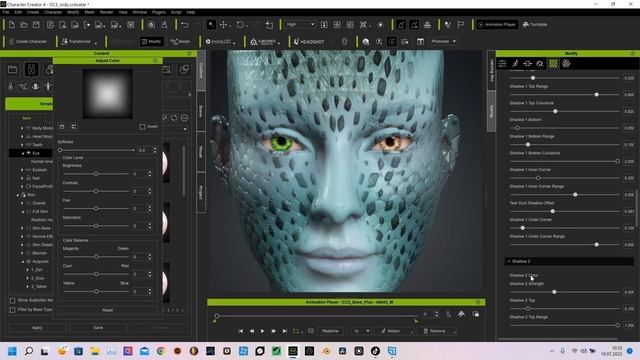Click the Reset button in Adjust Color

tap(107, 310)
